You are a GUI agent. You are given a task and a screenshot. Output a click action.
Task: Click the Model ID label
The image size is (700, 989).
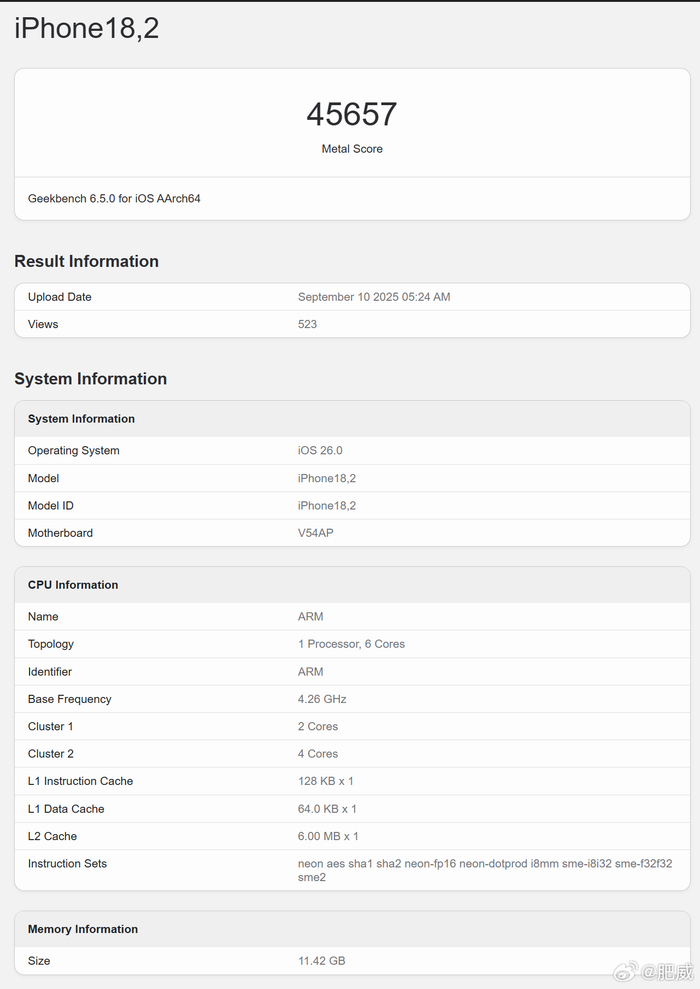(50, 506)
